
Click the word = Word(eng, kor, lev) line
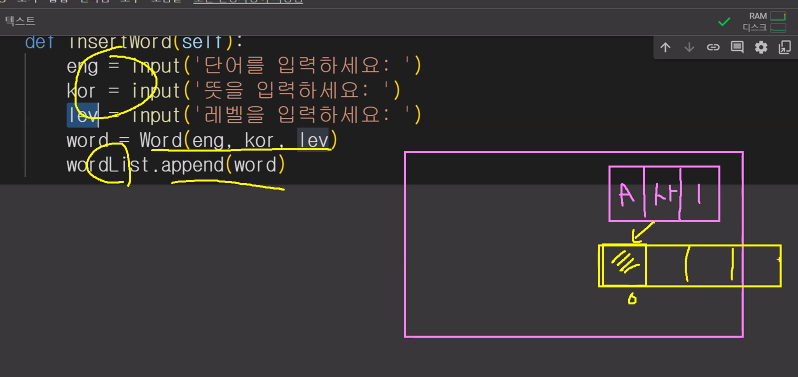[x=202, y=140]
